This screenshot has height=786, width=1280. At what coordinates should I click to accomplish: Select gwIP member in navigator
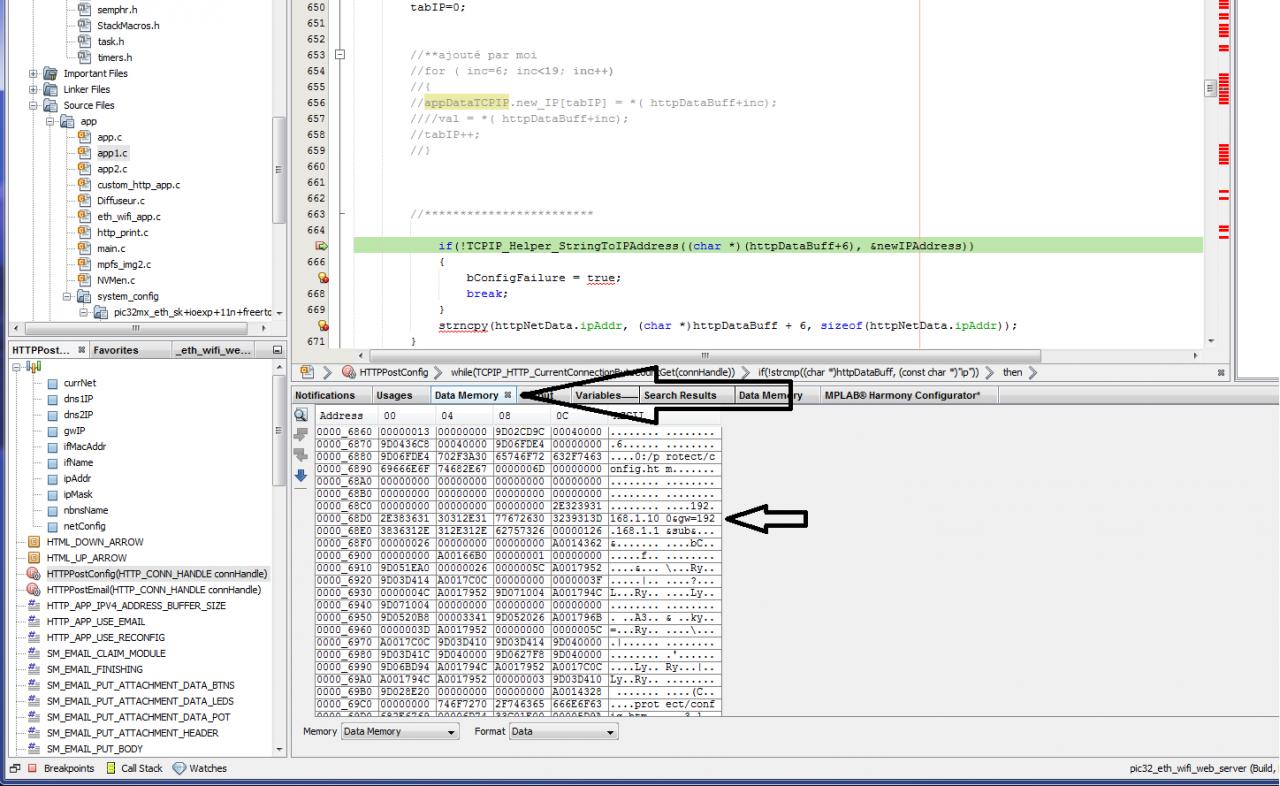pyautogui.click(x=73, y=431)
